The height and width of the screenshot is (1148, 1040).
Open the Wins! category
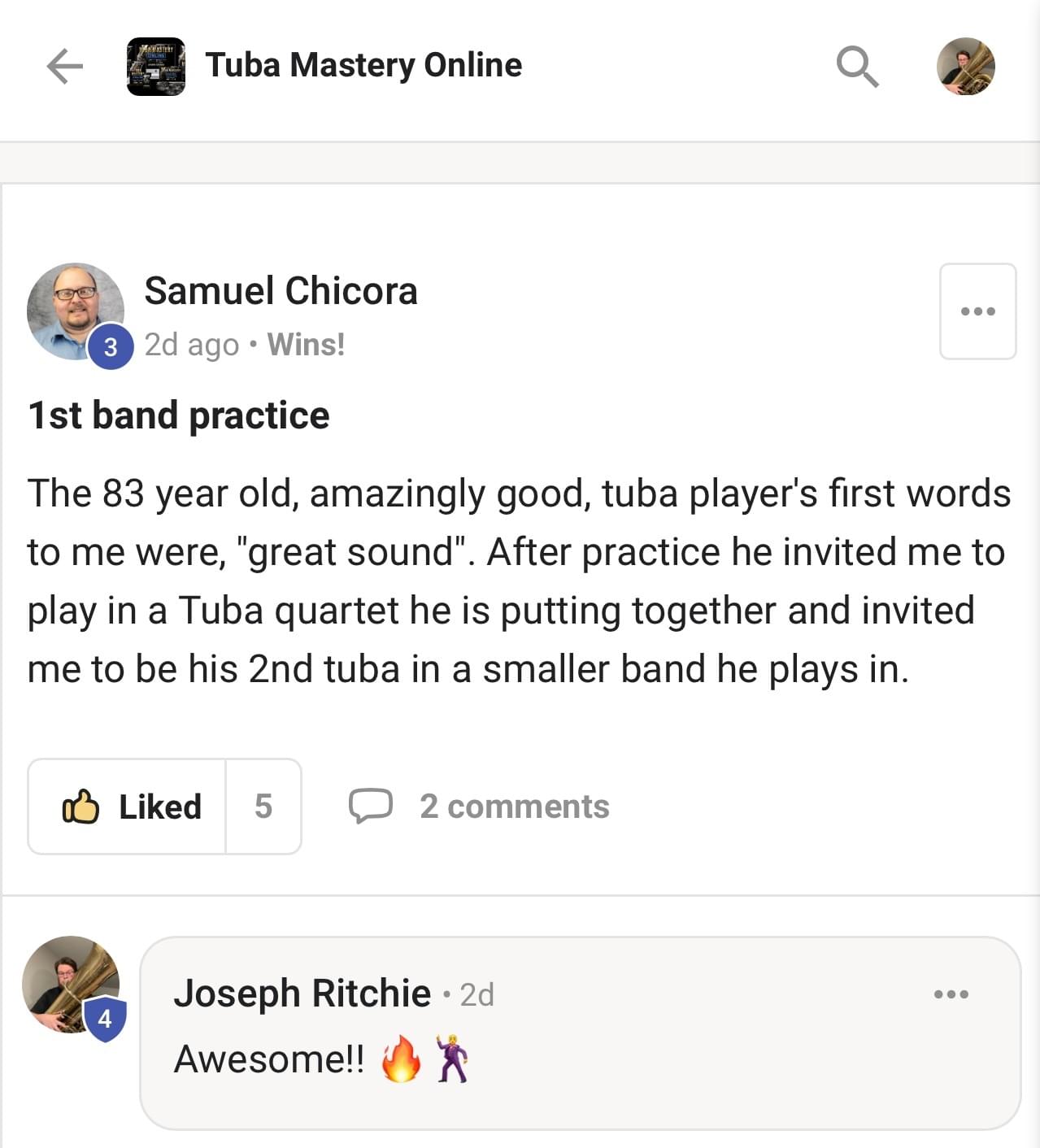(x=307, y=345)
